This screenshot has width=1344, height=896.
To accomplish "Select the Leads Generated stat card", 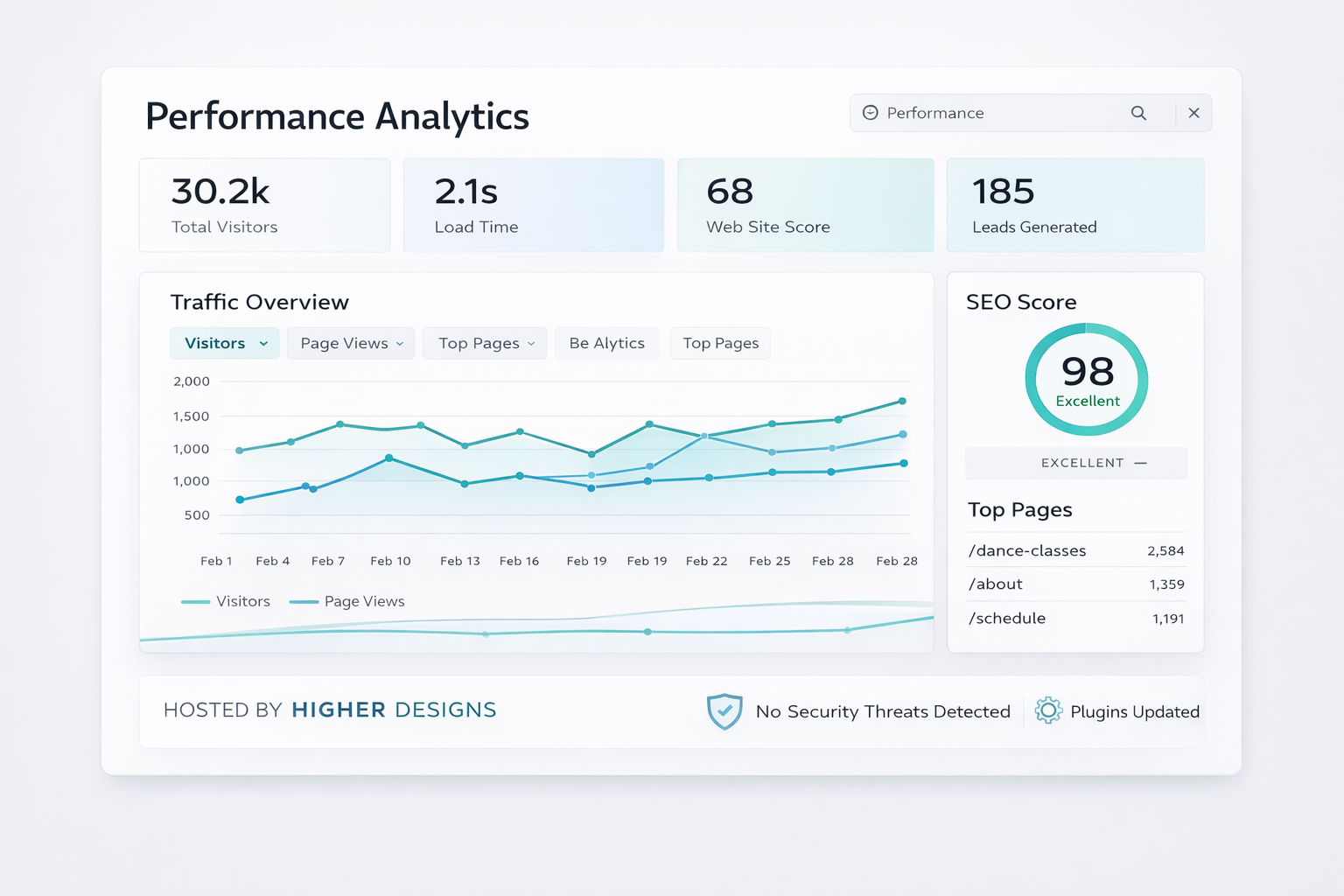I will tap(1074, 206).
